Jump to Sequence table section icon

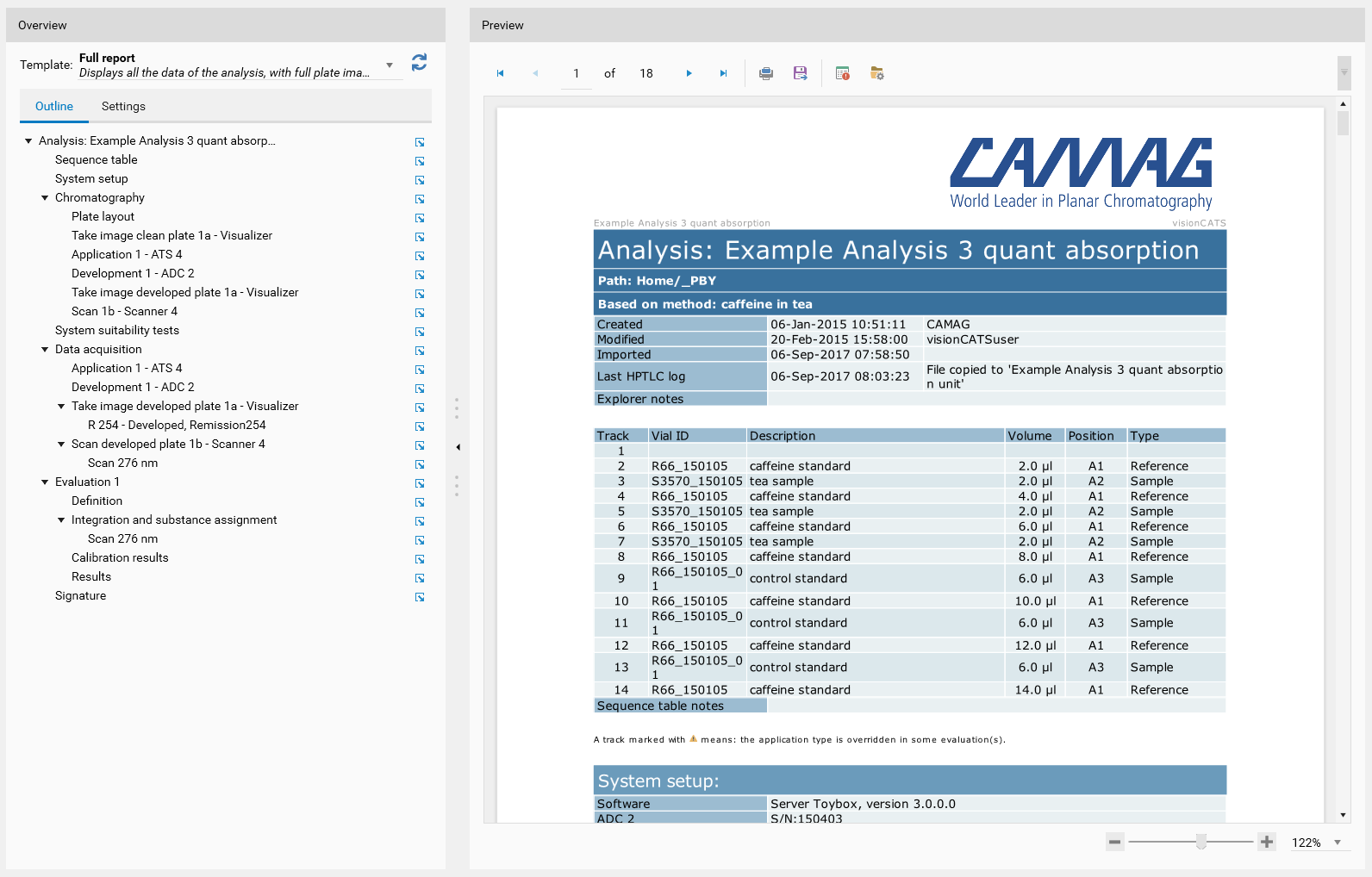420,161
